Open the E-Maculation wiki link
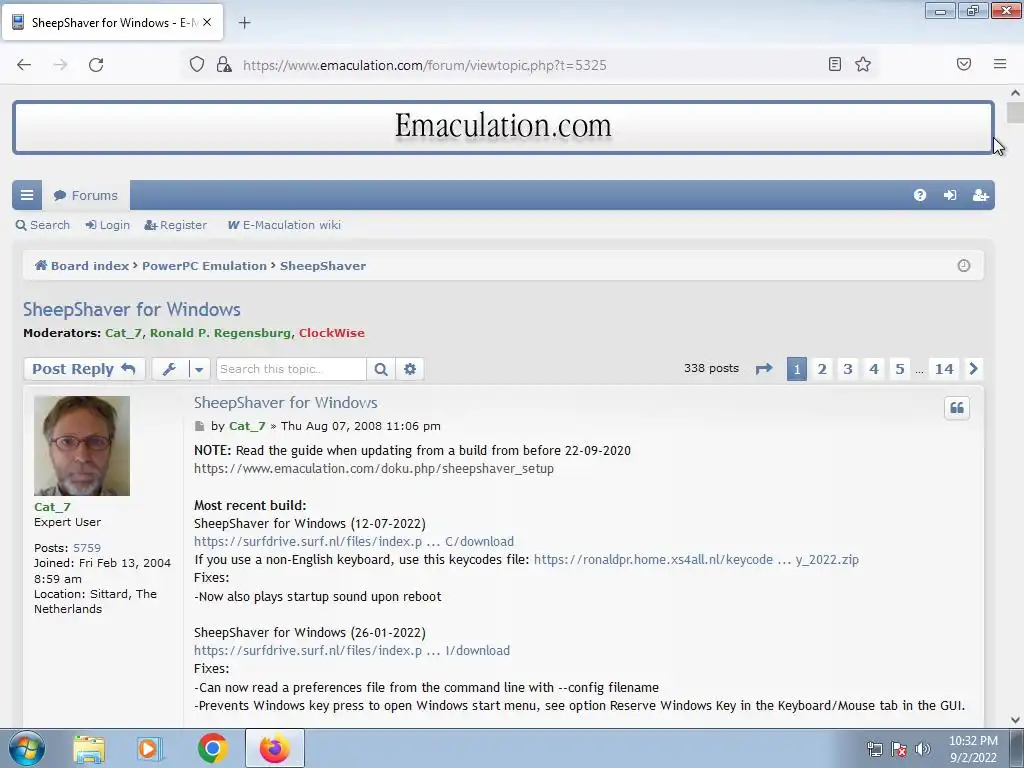The width and height of the screenshot is (1024, 768). [284, 225]
